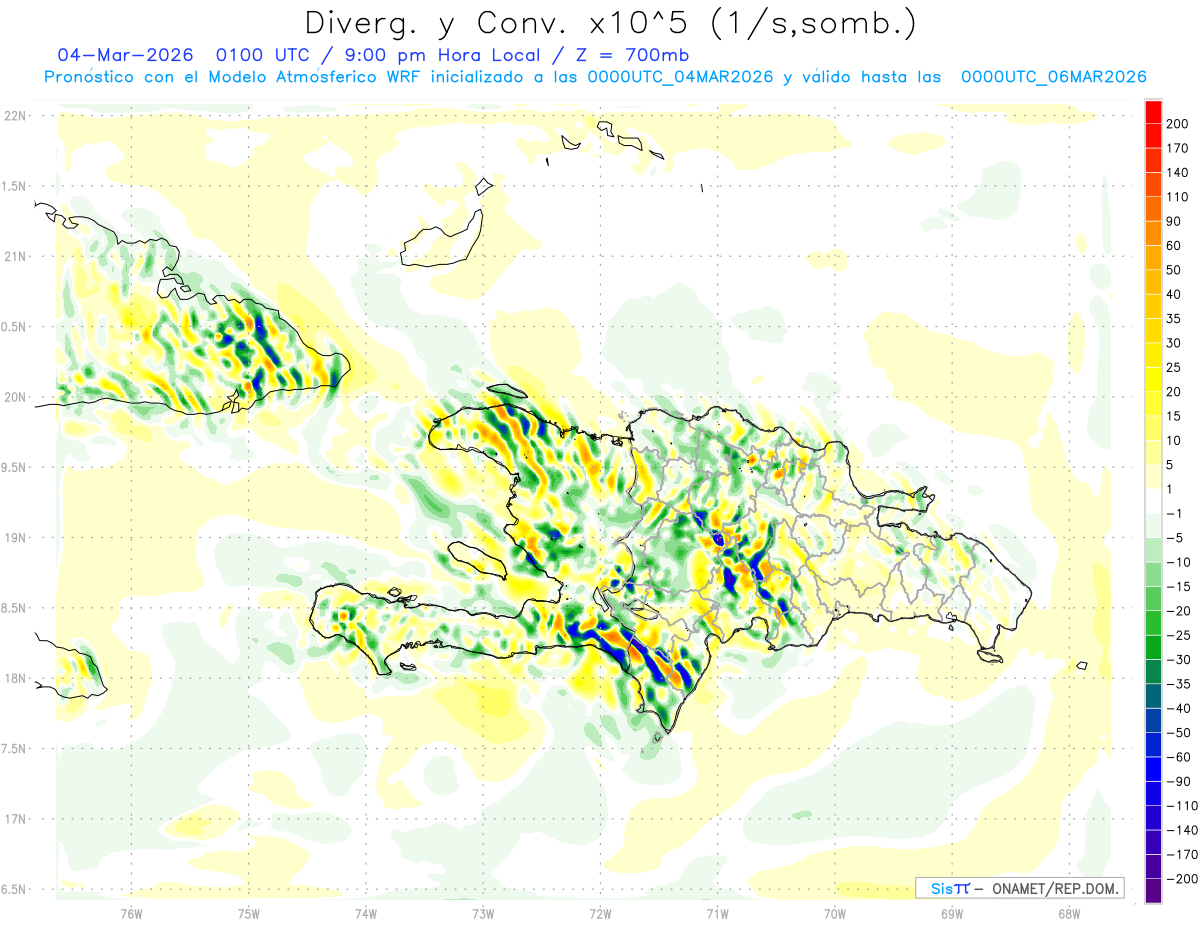
Task: Click the latitude axis label '18N'
Action: [15, 679]
